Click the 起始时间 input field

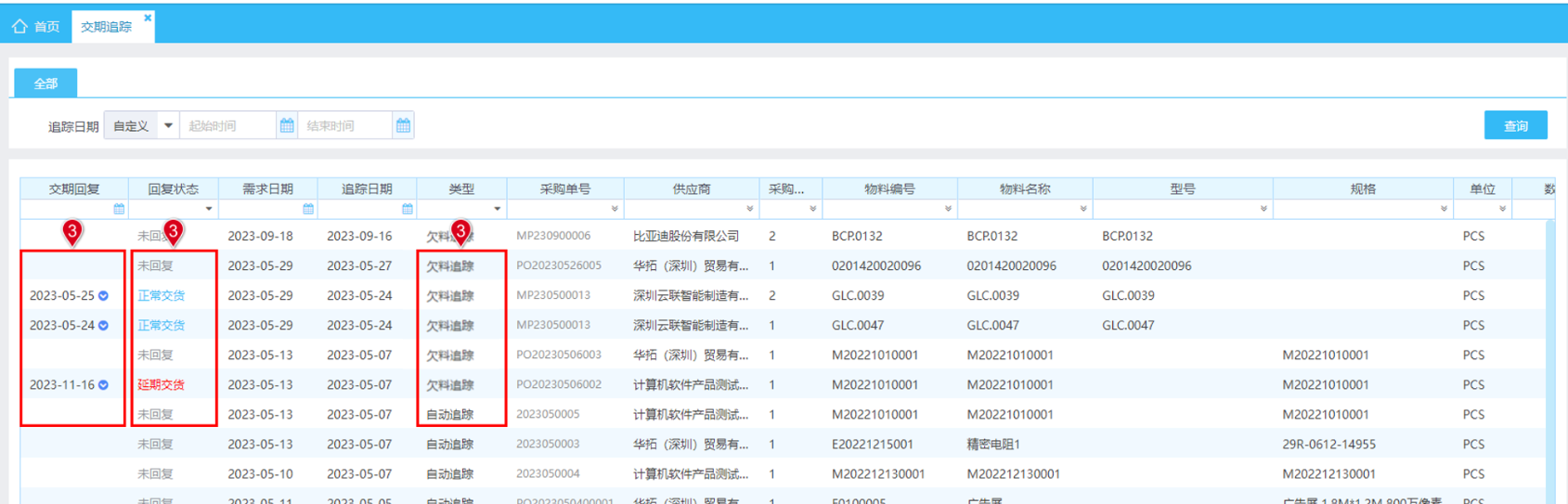click(229, 125)
